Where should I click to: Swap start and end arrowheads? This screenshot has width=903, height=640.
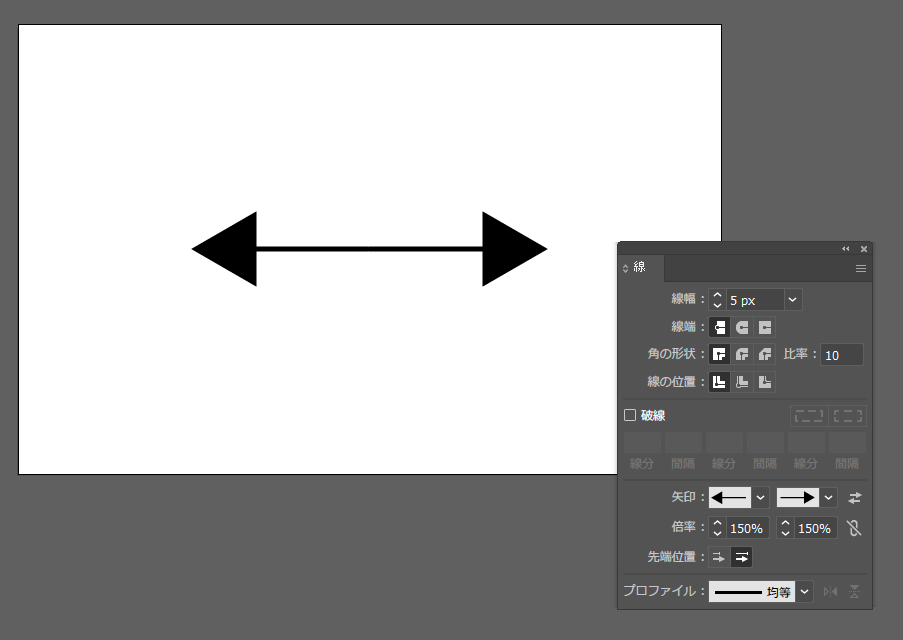pos(854,497)
